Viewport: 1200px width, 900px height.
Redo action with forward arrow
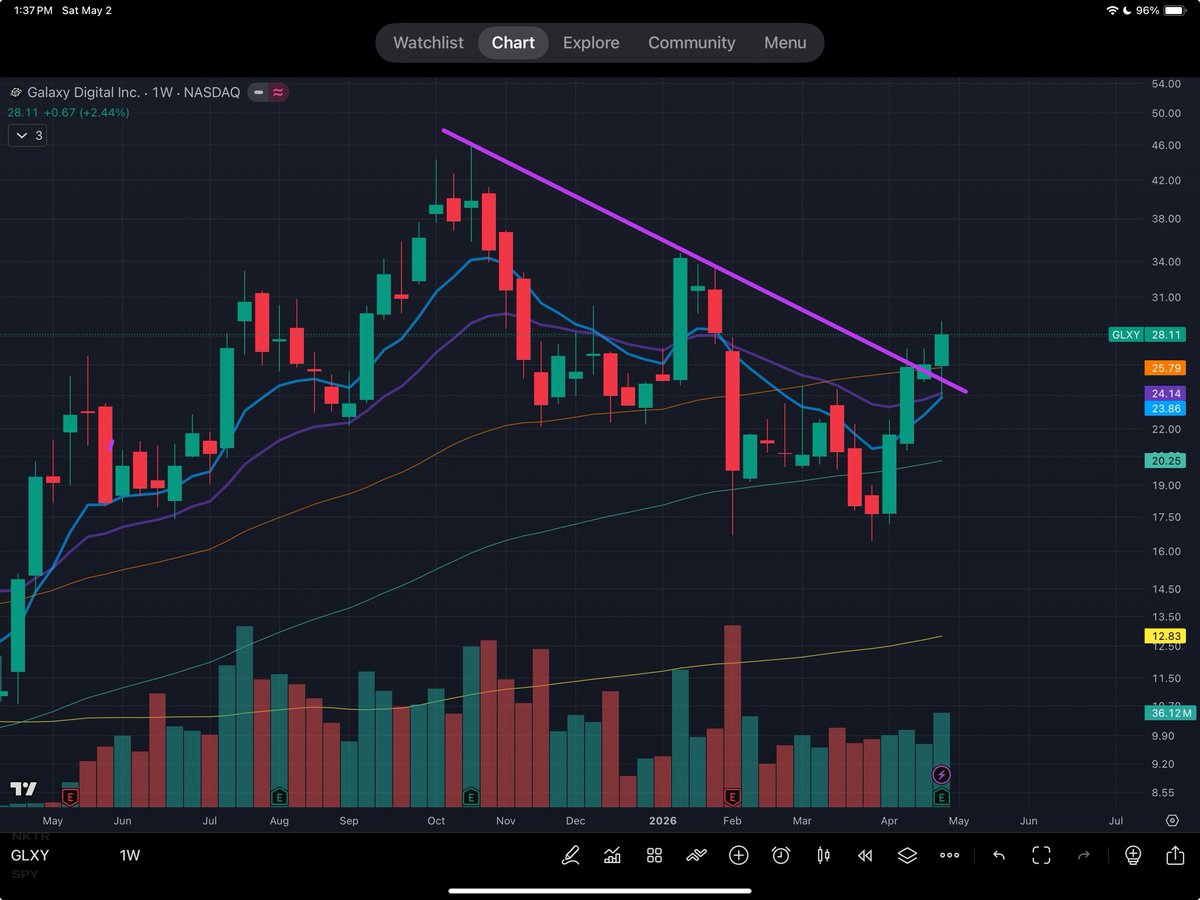coord(1084,855)
